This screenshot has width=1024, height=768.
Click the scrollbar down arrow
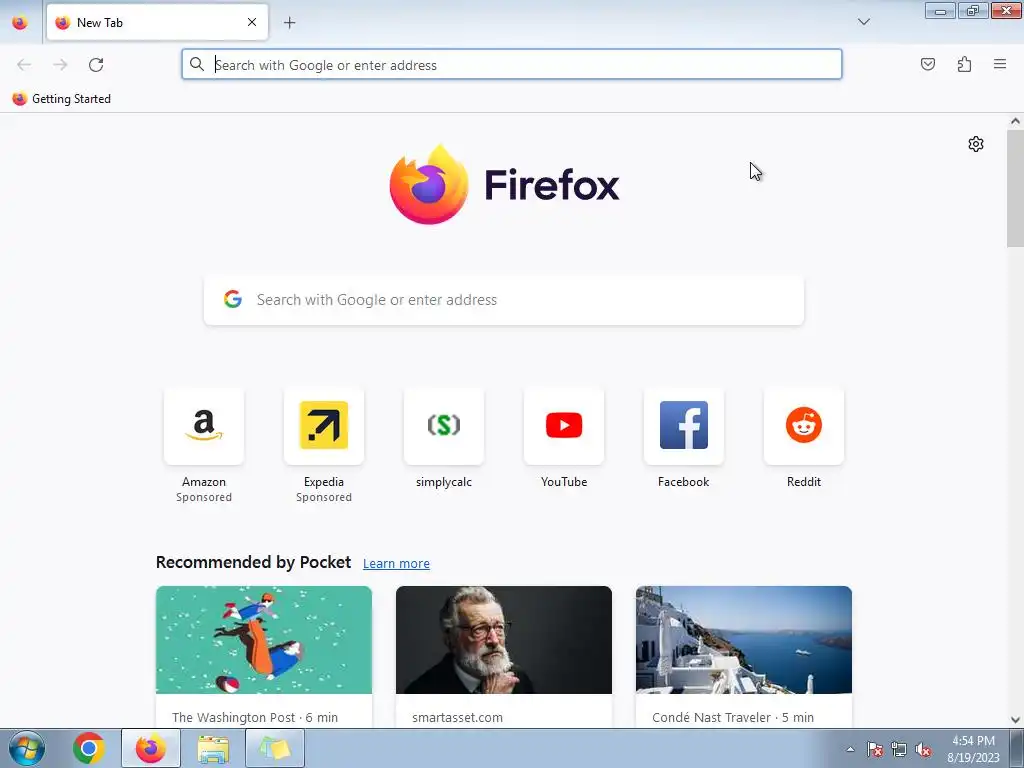point(1015,720)
